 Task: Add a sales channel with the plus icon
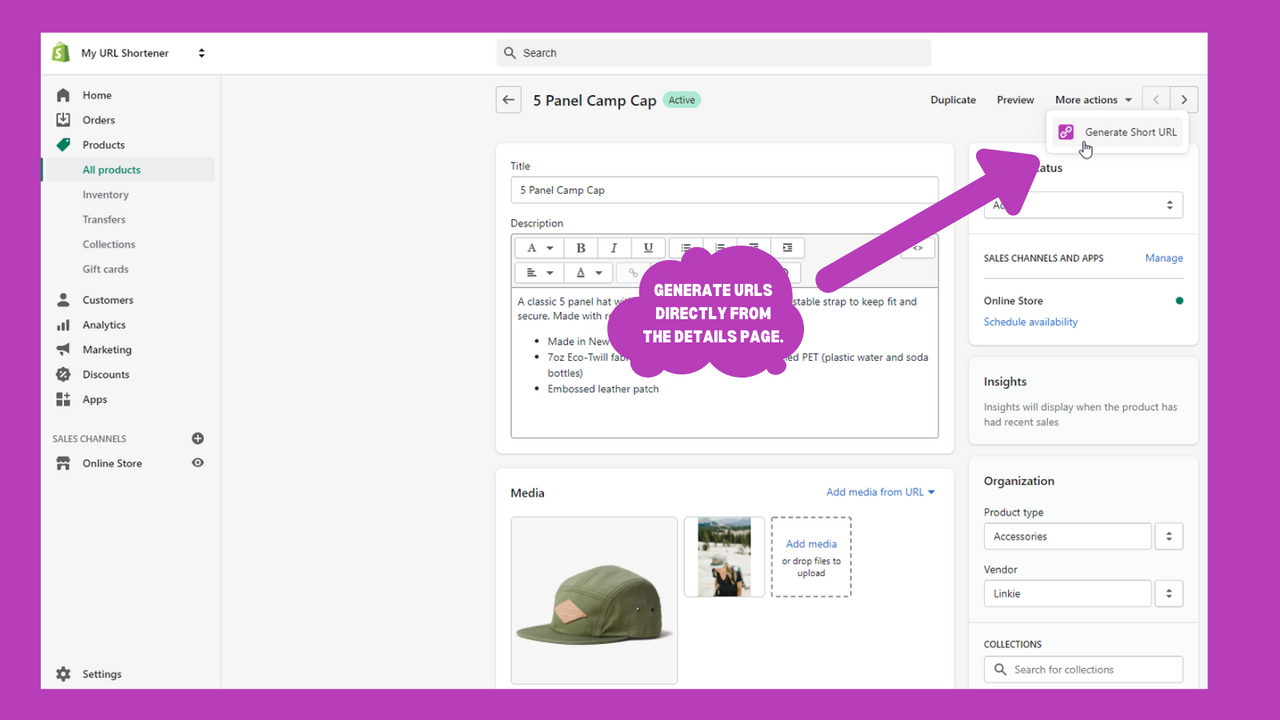click(197, 438)
